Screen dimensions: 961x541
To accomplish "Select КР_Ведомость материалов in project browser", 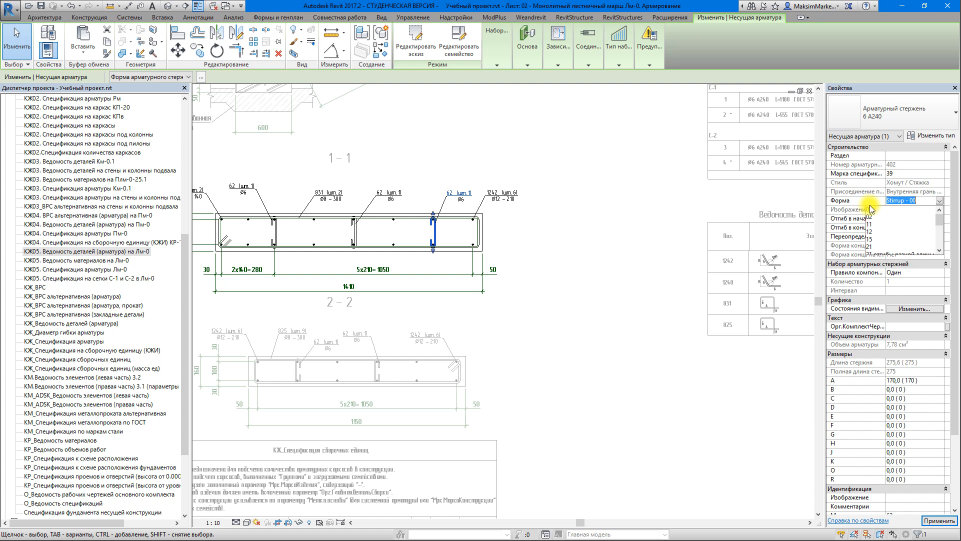I will click(x=60, y=441).
